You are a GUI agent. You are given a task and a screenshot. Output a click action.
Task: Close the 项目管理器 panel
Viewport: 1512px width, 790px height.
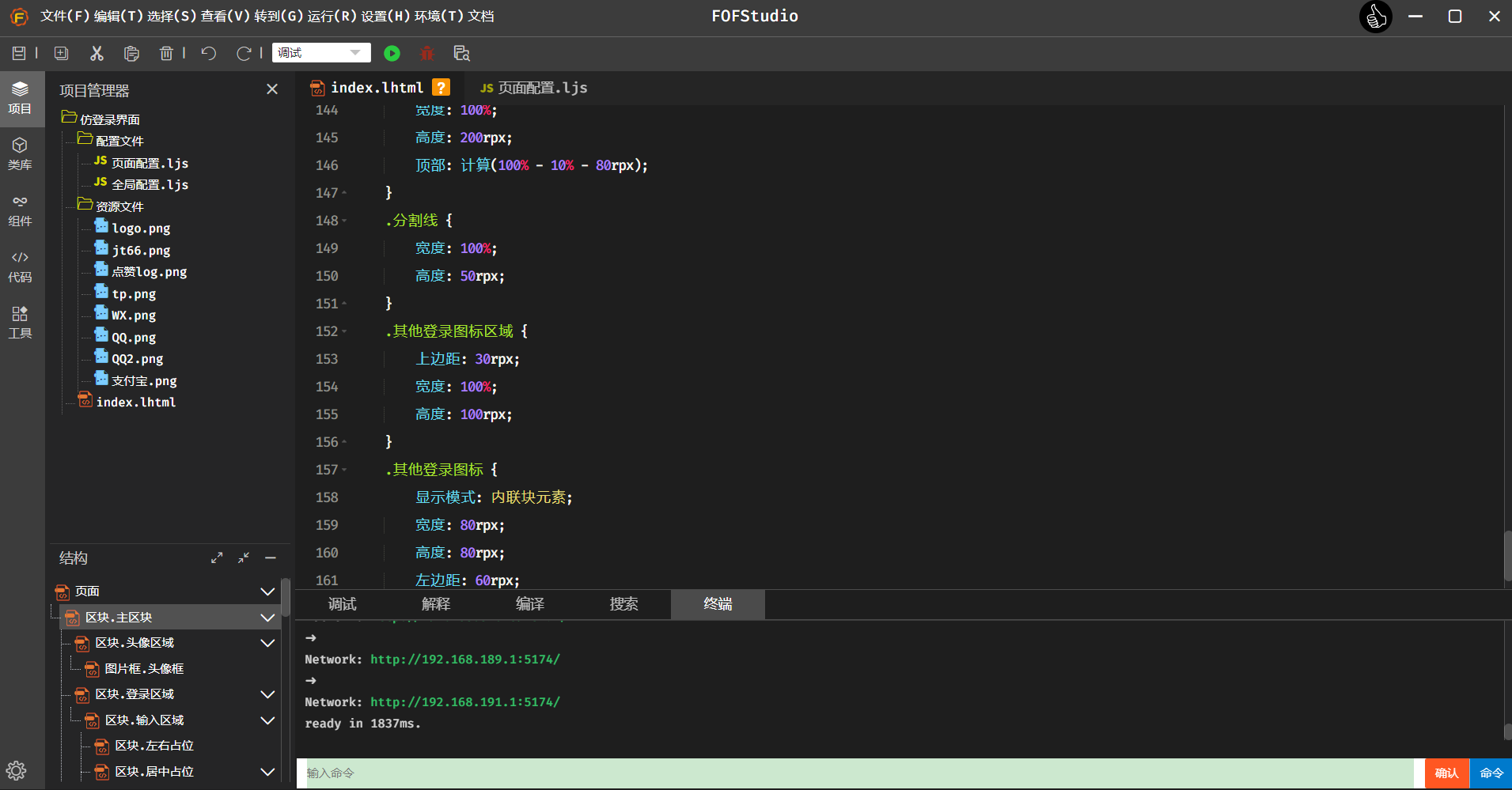pos(272,89)
